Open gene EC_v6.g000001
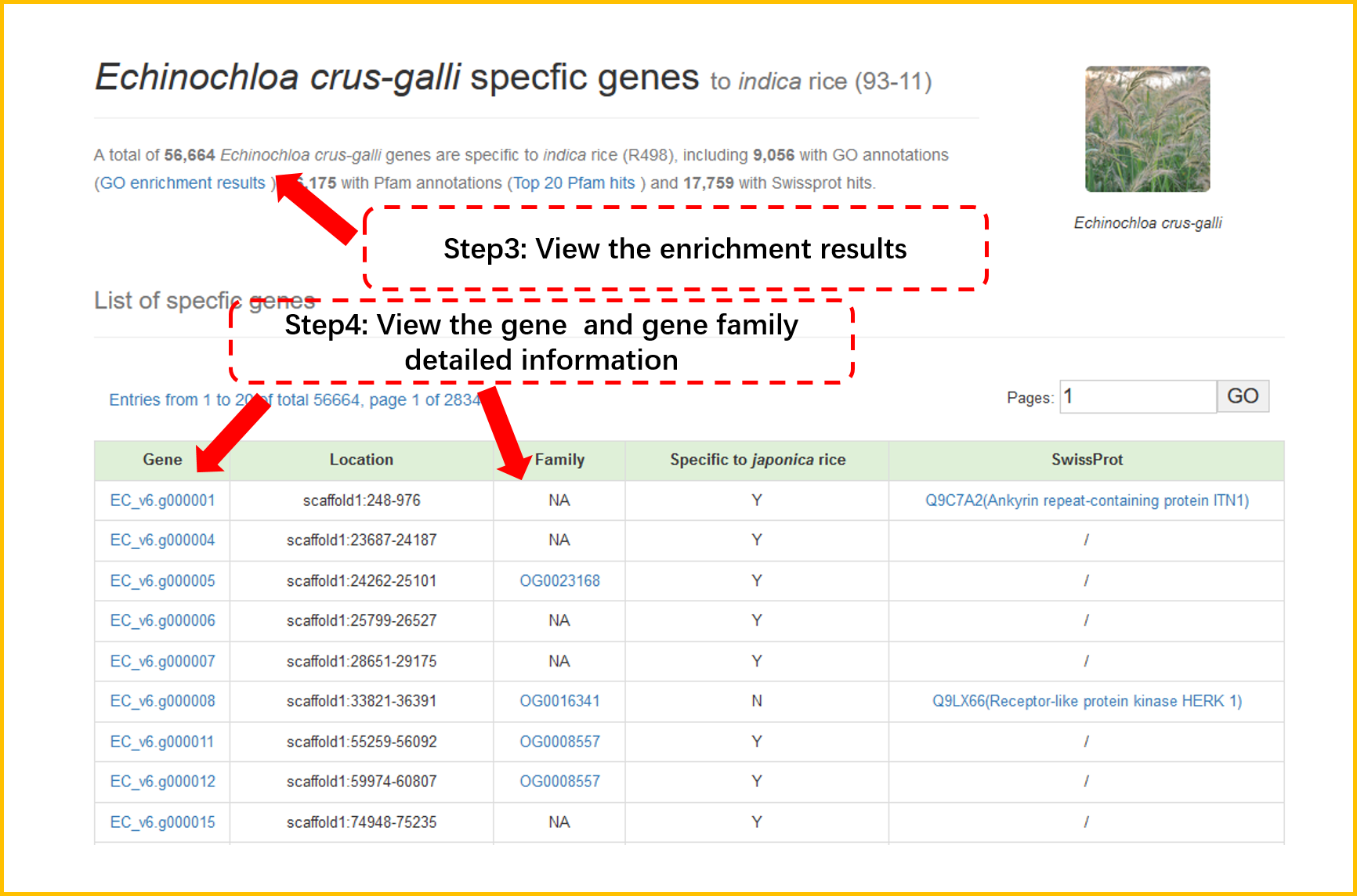The width and height of the screenshot is (1357, 896). (162, 500)
